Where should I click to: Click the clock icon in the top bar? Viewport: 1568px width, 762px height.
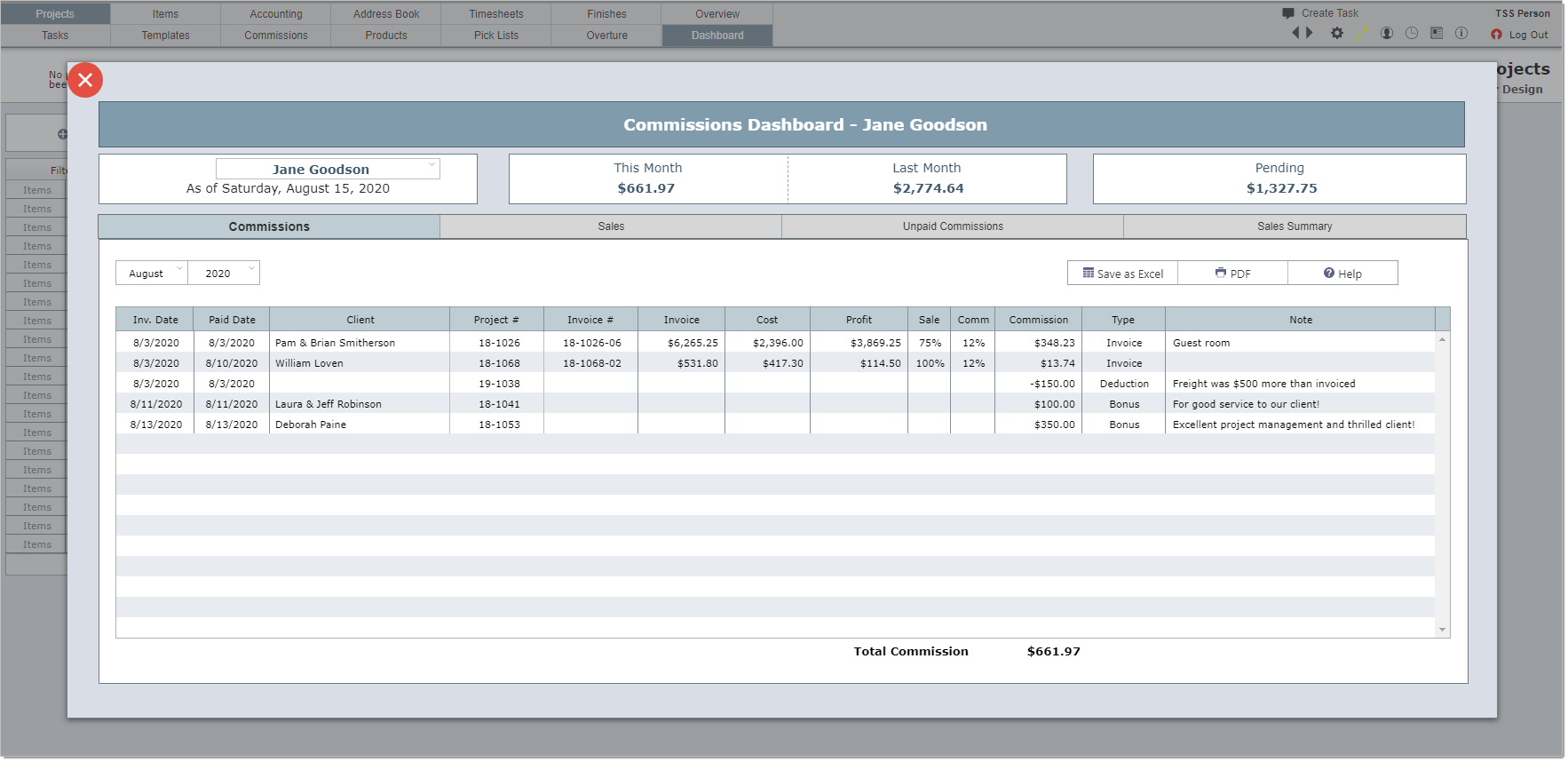[1412, 33]
